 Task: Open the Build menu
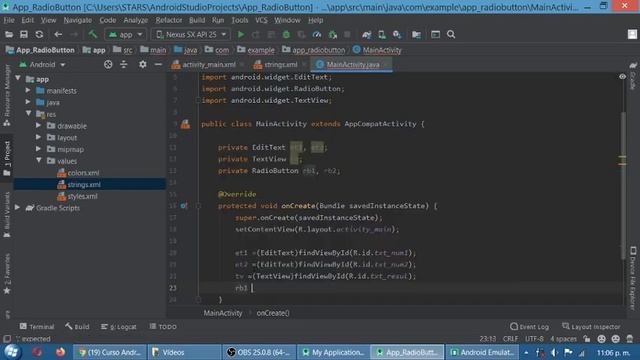197,20
